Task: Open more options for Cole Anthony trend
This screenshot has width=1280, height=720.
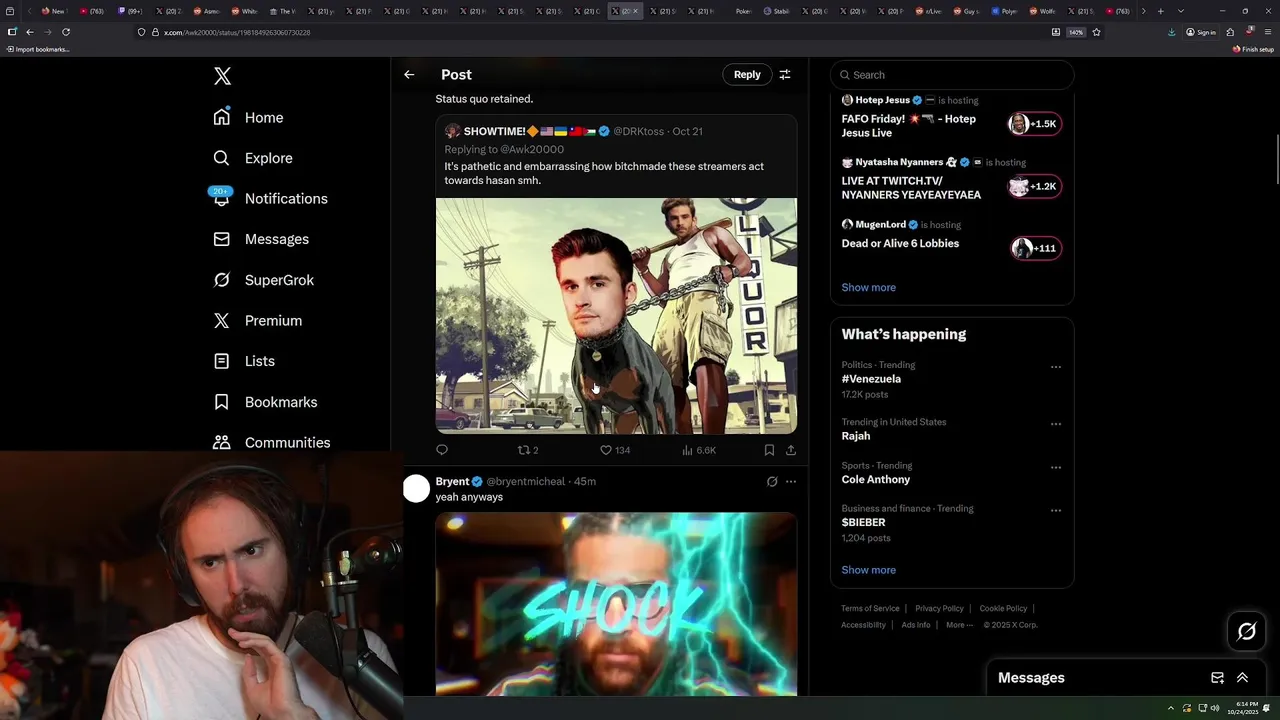Action: tap(1056, 467)
